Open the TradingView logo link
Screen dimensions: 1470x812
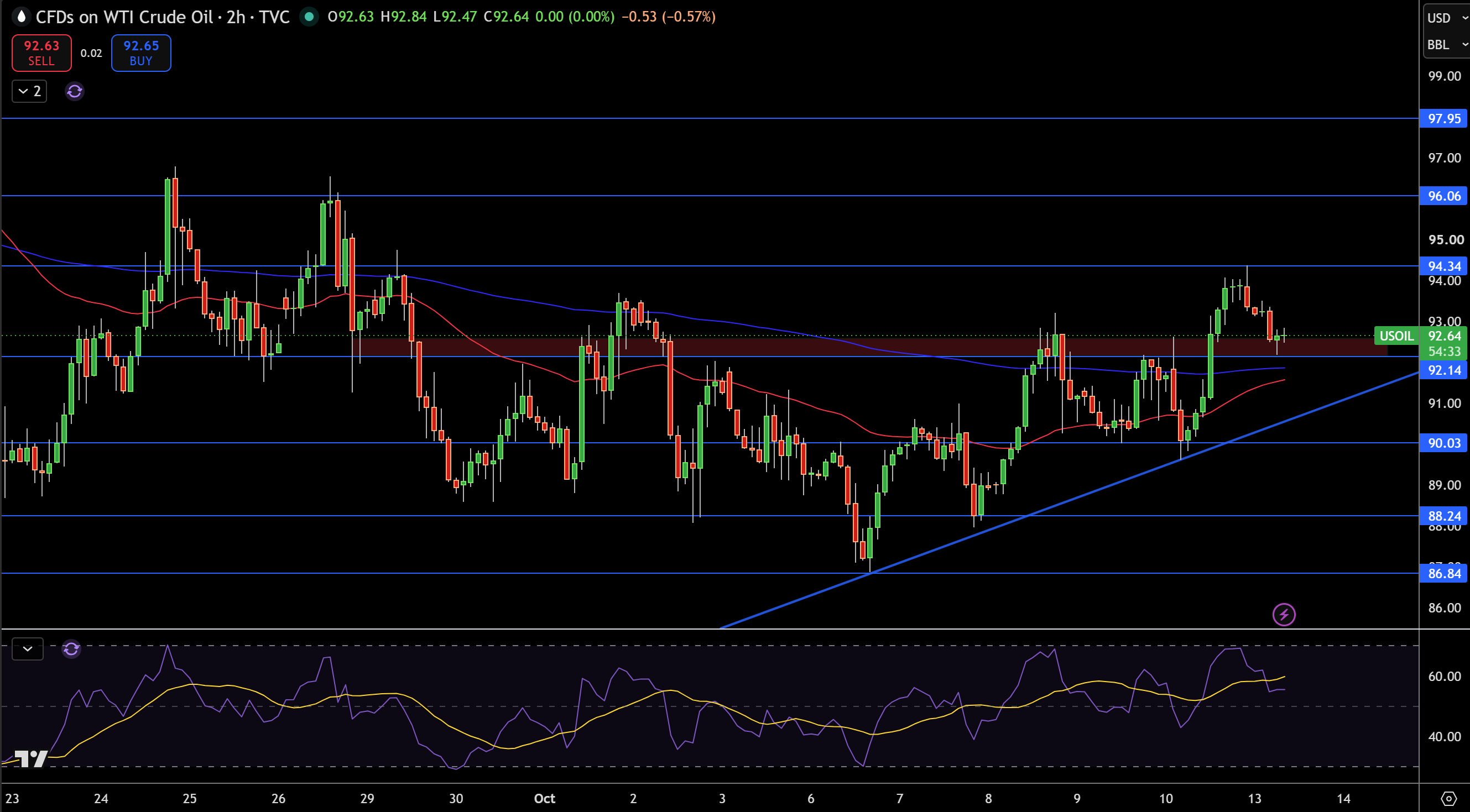[30, 759]
